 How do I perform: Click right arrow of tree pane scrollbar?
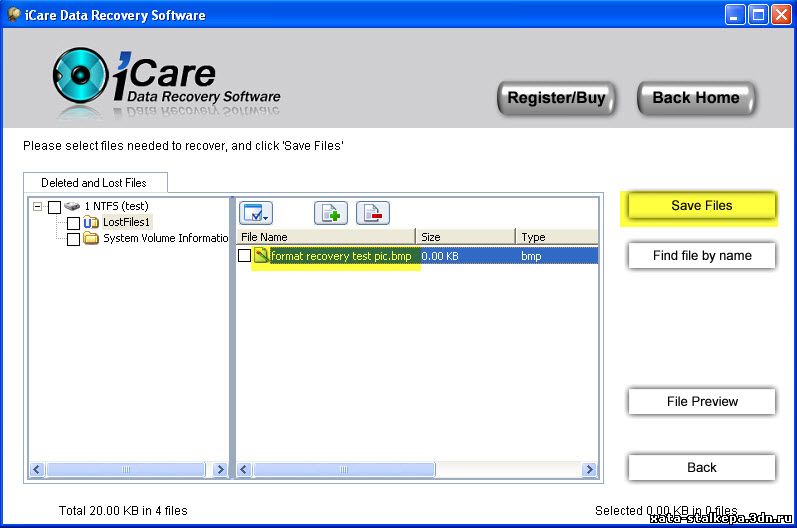(x=220, y=470)
